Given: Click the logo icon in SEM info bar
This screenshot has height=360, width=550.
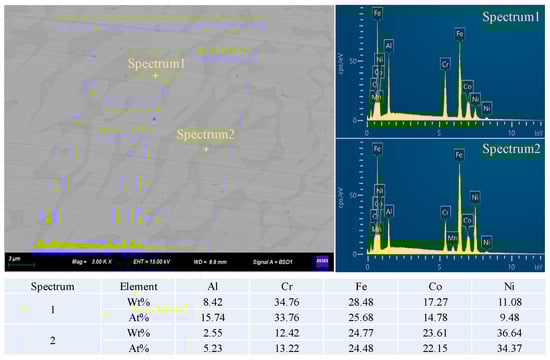Looking at the screenshot, I should click(x=322, y=262).
